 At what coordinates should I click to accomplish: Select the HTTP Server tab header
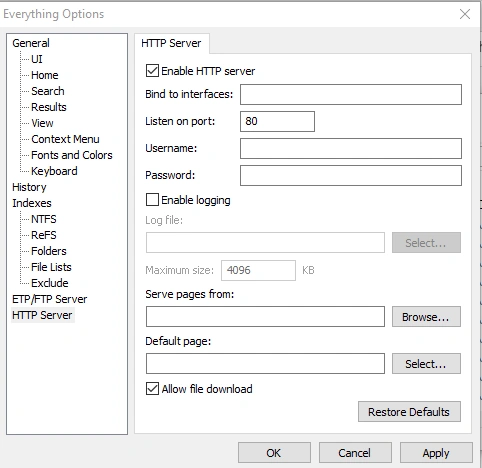tap(171, 43)
